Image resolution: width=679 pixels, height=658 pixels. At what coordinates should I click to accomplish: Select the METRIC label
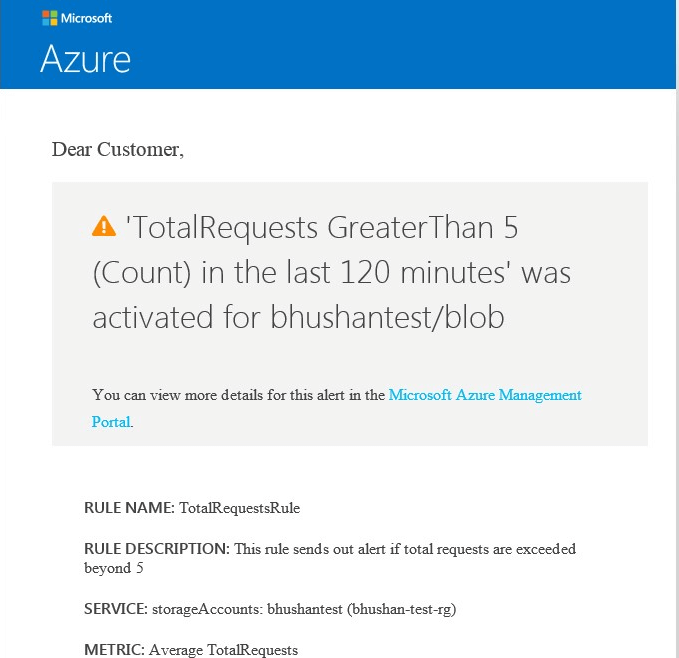(114, 649)
